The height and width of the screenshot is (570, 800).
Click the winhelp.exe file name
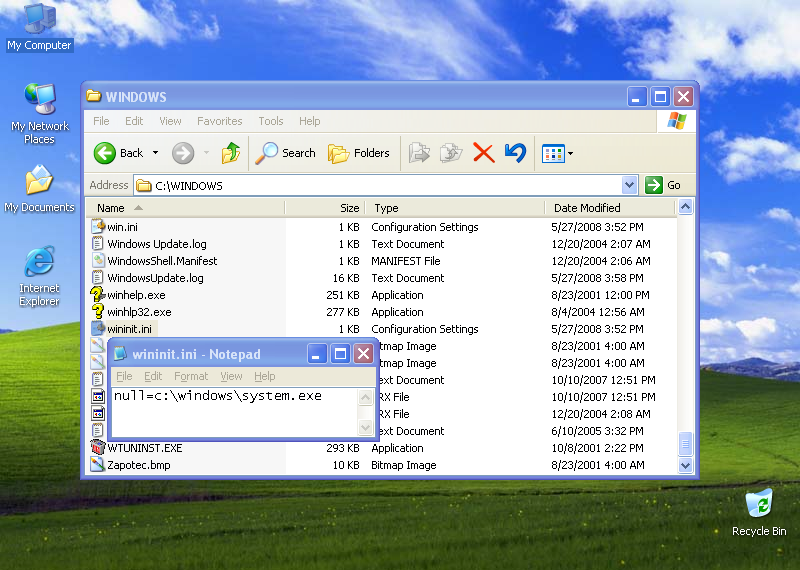[136, 295]
